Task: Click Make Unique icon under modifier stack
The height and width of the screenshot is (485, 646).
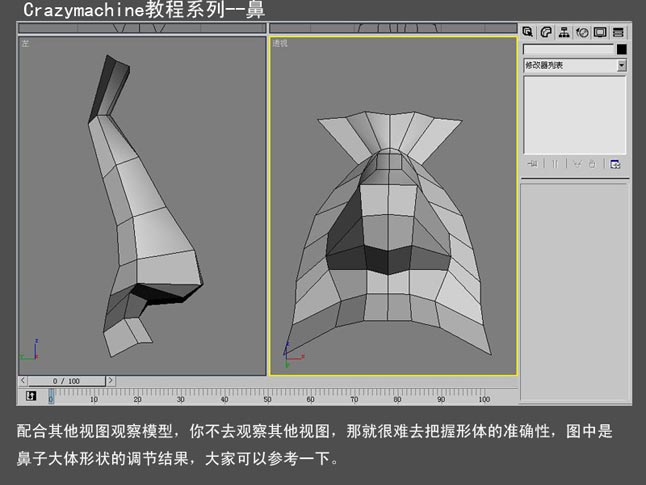Action: click(x=577, y=164)
